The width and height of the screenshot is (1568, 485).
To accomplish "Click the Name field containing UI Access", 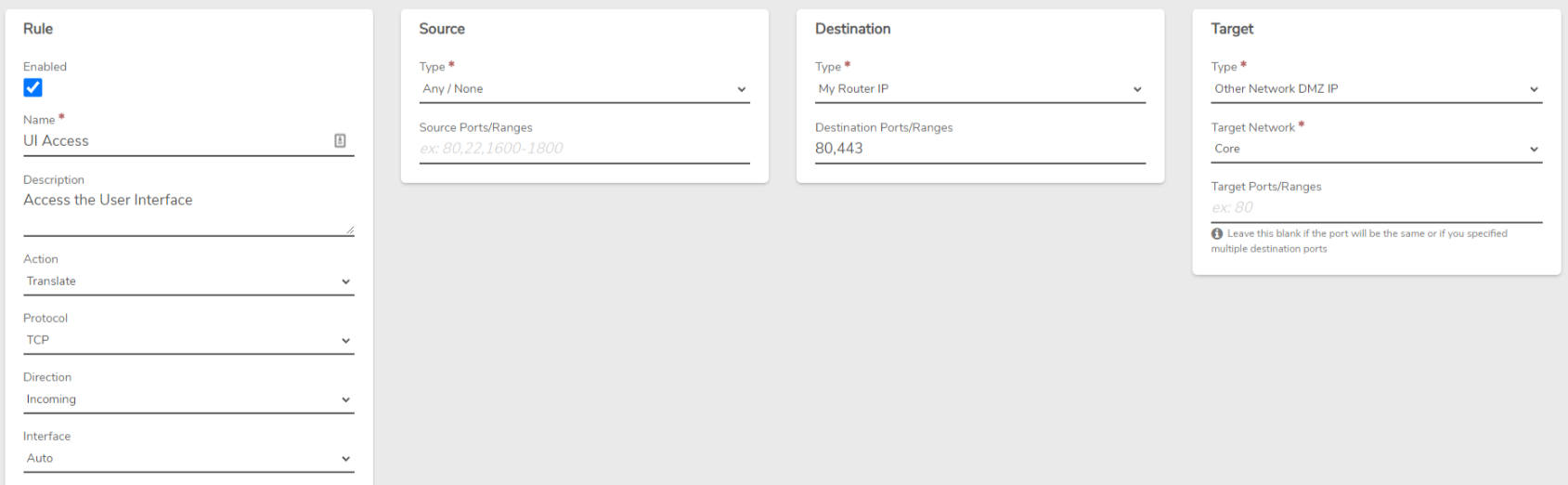I will [x=176, y=141].
